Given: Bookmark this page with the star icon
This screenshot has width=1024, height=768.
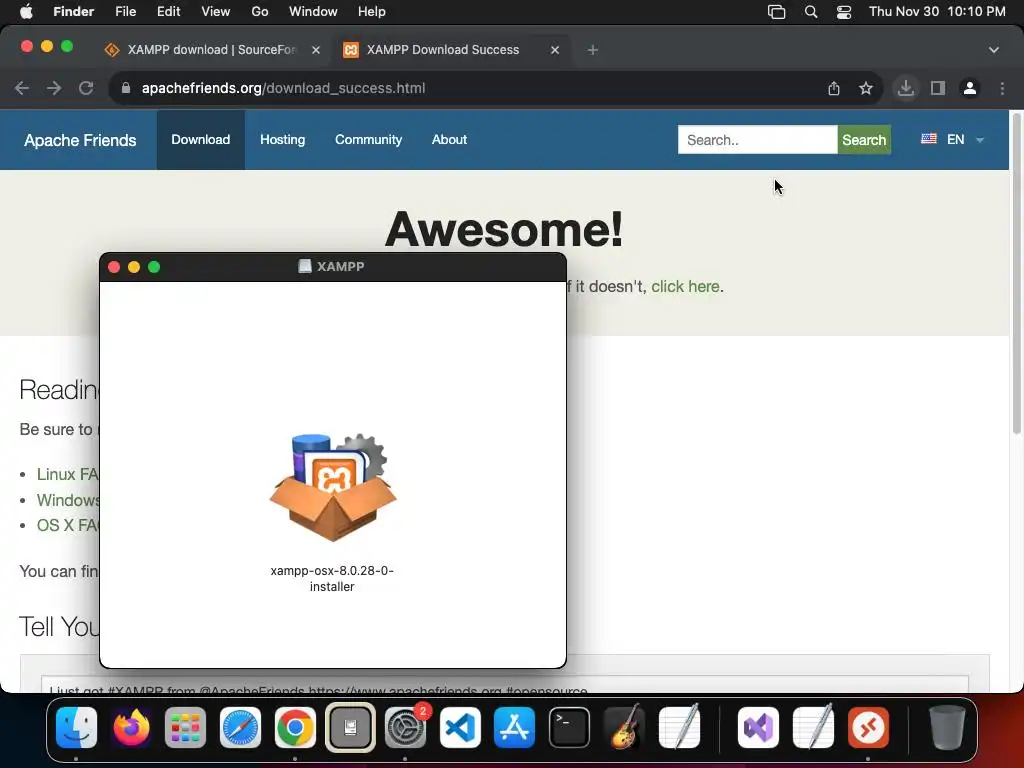Looking at the screenshot, I should click(866, 88).
